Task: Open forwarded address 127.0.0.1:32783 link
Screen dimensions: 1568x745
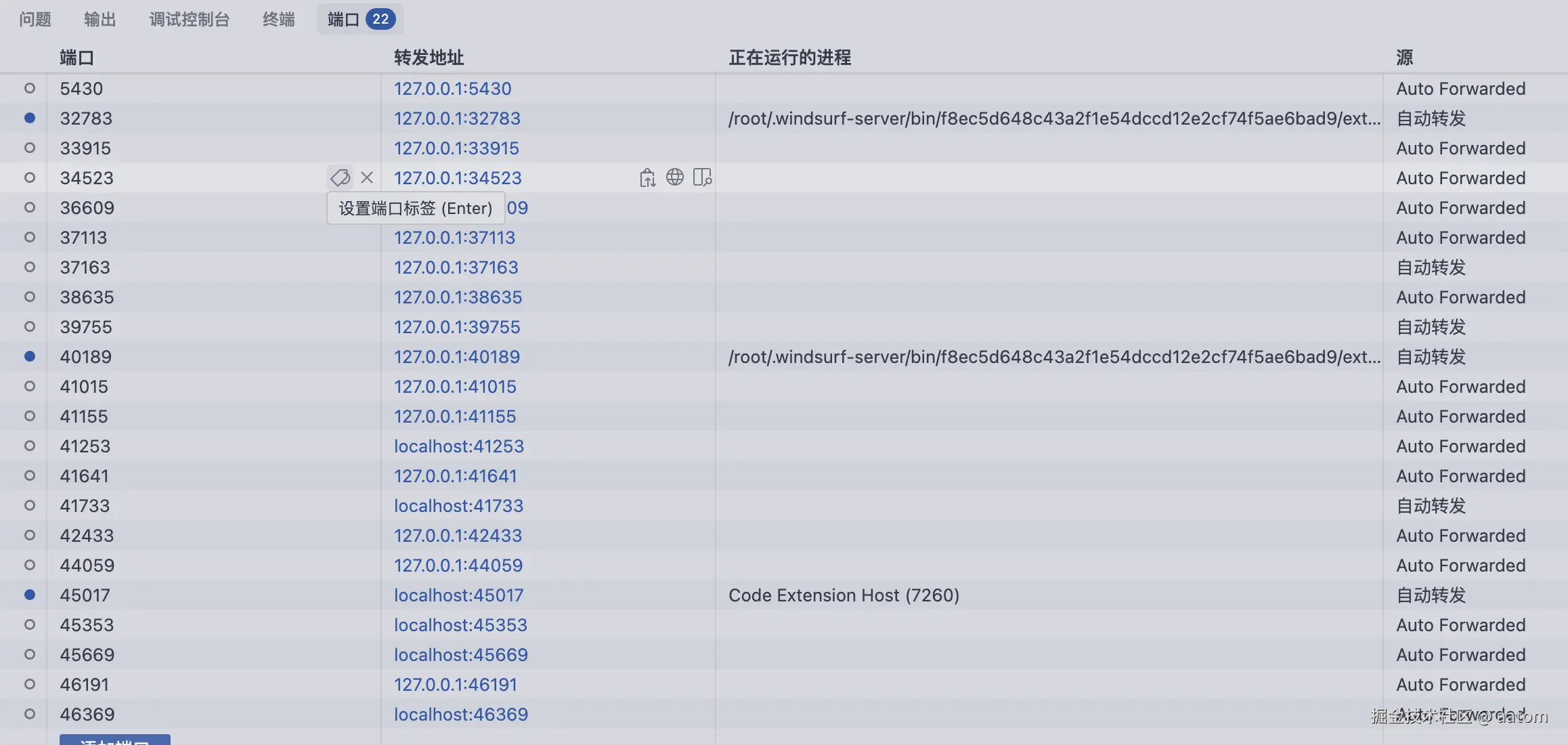Action: [x=457, y=119]
